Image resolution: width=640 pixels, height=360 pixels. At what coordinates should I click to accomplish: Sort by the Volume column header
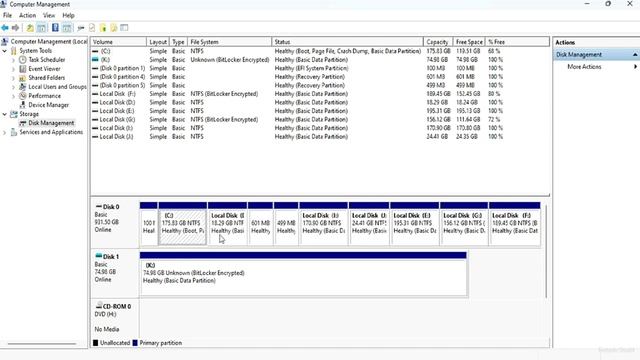pos(118,42)
